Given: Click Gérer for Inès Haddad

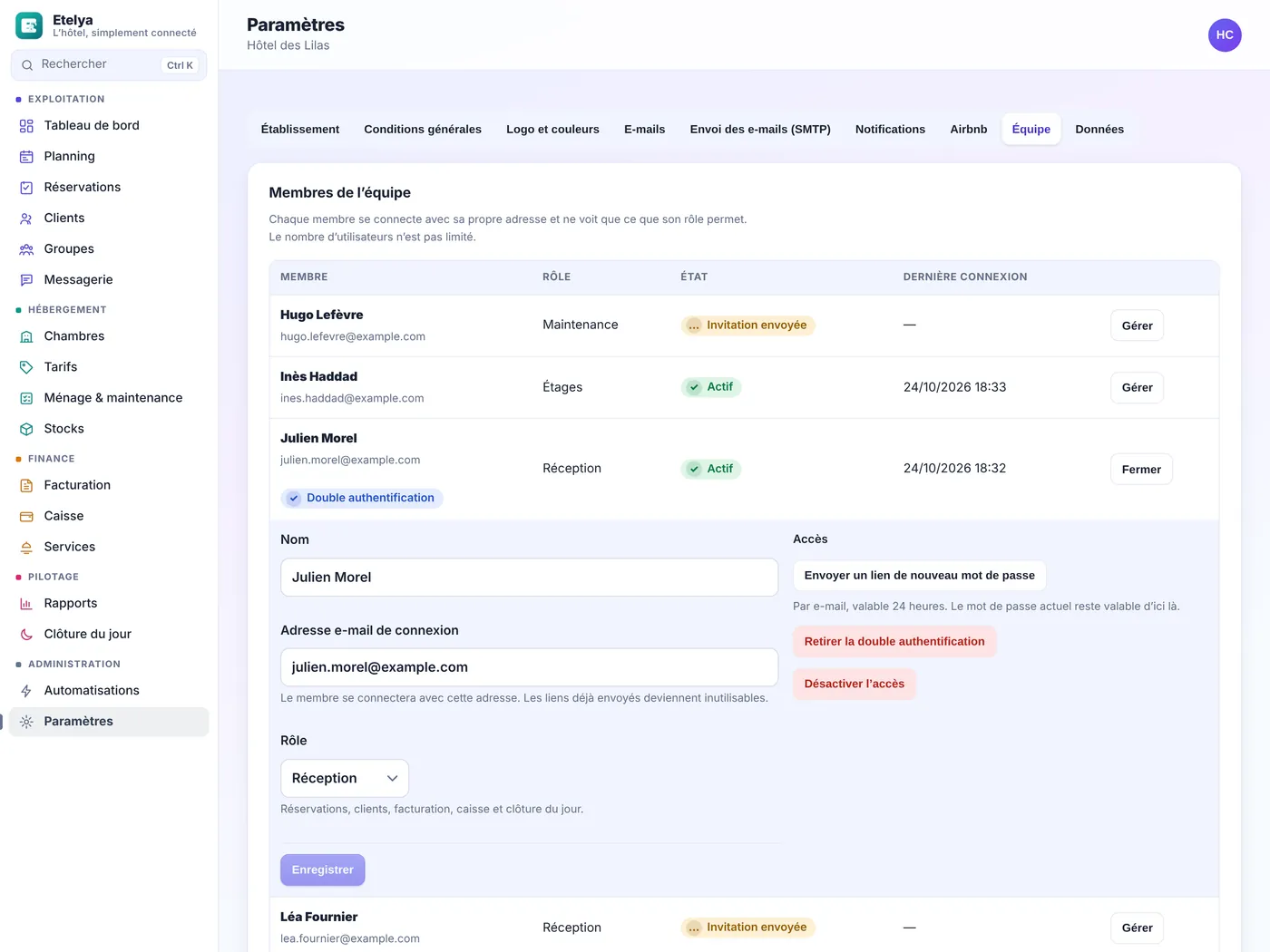Looking at the screenshot, I should 1137,387.
